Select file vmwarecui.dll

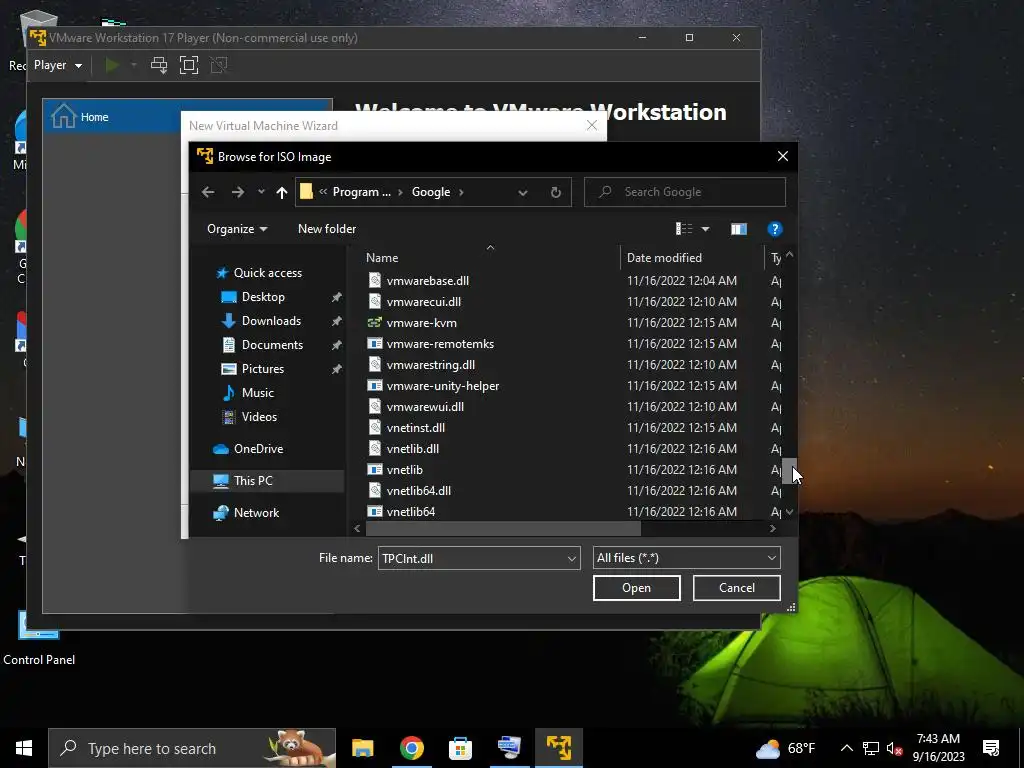click(x=424, y=302)
